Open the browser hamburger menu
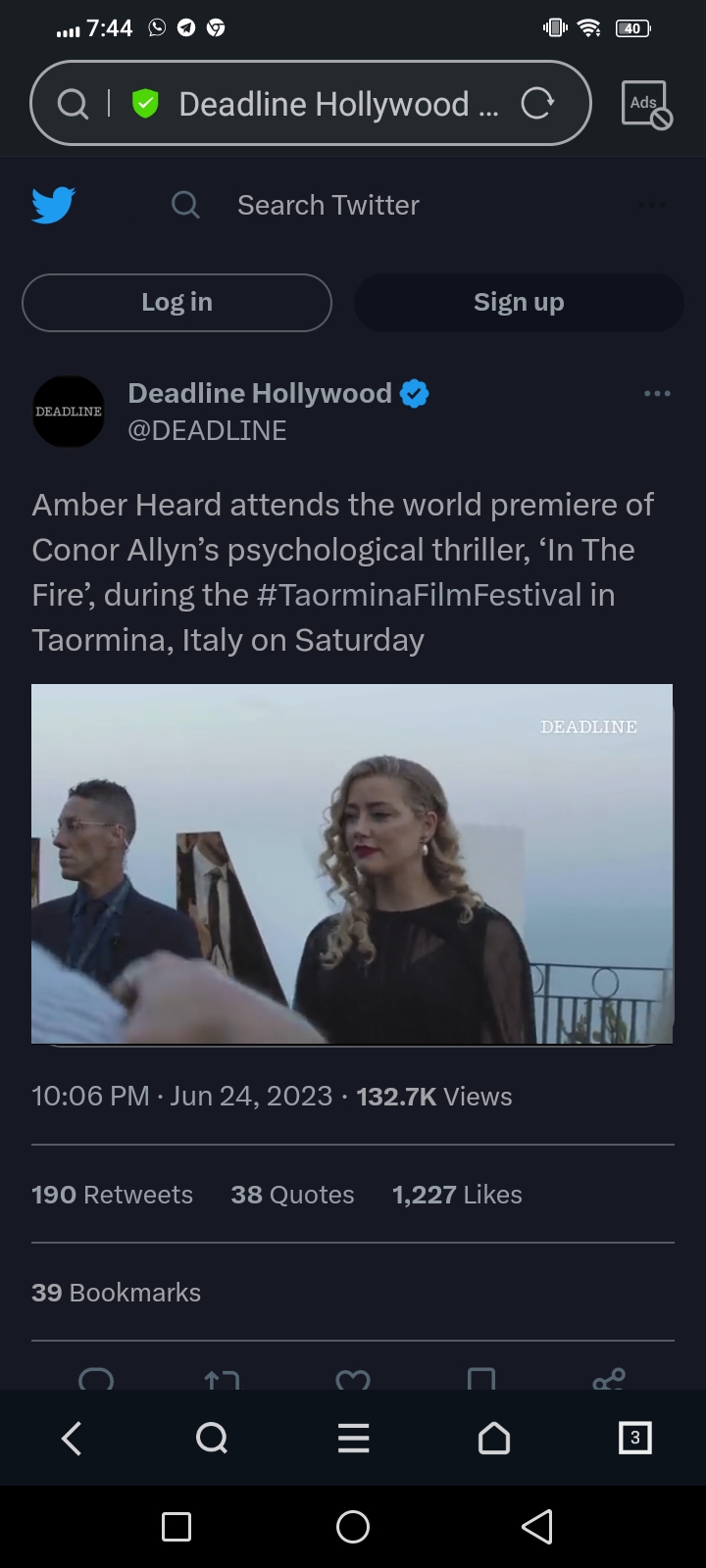 tap(353, 1438)
